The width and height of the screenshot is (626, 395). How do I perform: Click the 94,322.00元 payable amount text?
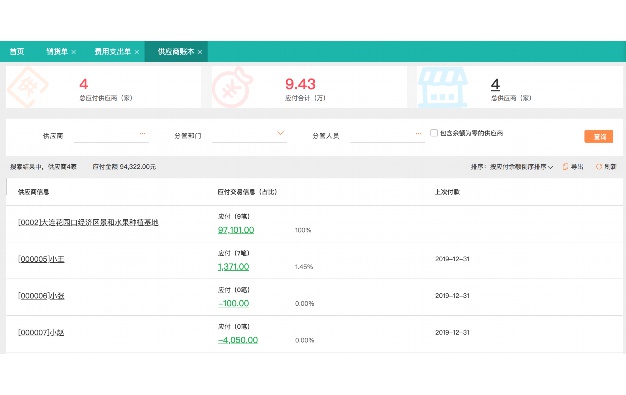(x=138, y=167)
